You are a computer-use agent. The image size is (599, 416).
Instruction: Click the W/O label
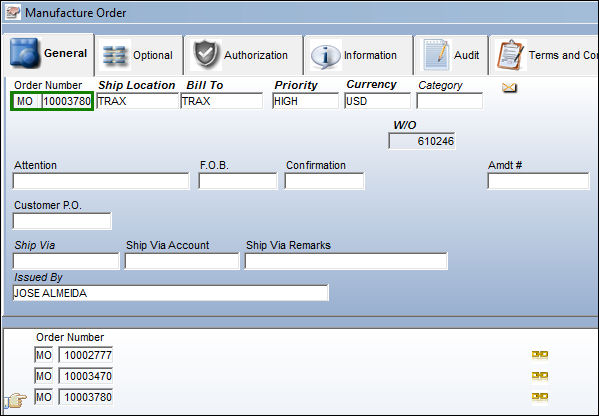point(405,125)
